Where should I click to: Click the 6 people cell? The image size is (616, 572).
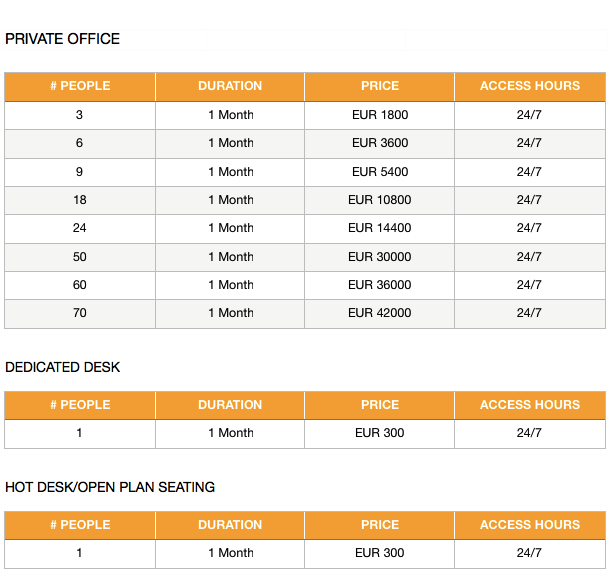pyautogui.click(x=79, y=143)
